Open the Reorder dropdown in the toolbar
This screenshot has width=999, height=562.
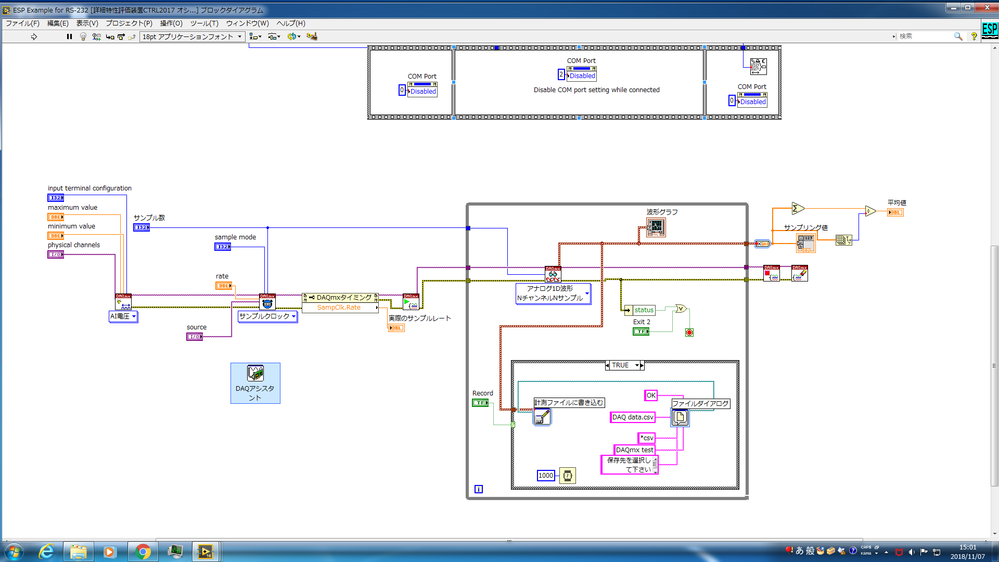[293, 37]
